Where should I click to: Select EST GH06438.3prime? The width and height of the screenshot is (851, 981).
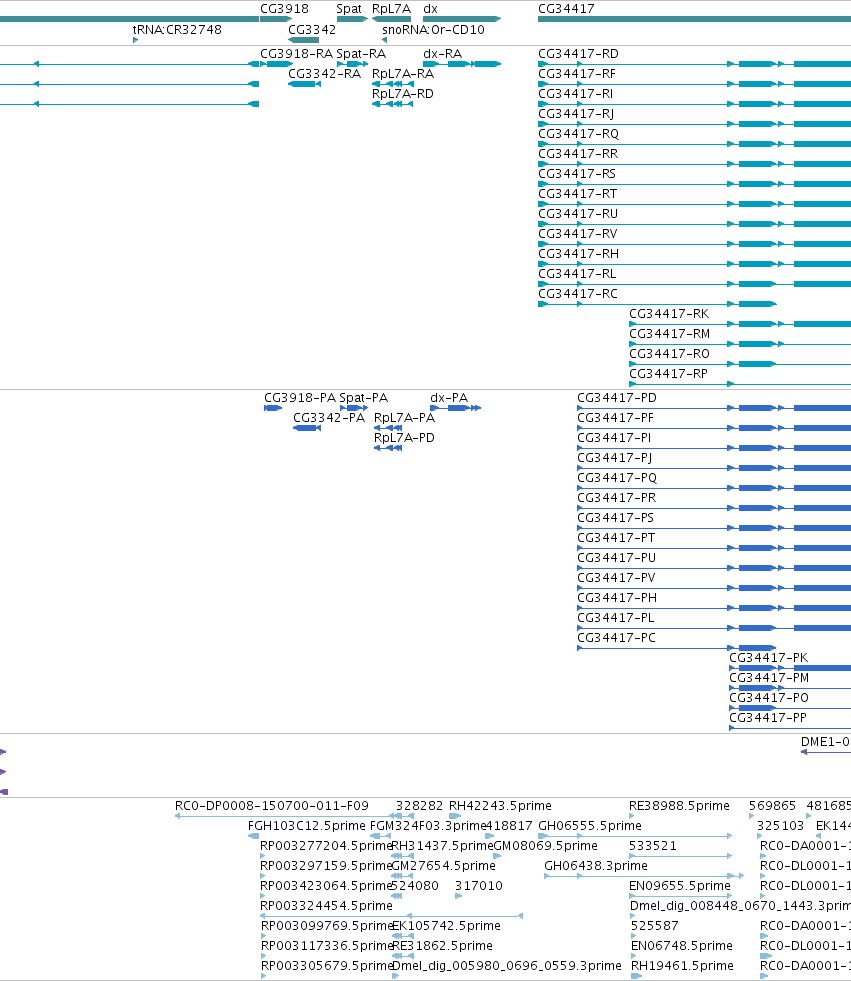coord(596,866)
